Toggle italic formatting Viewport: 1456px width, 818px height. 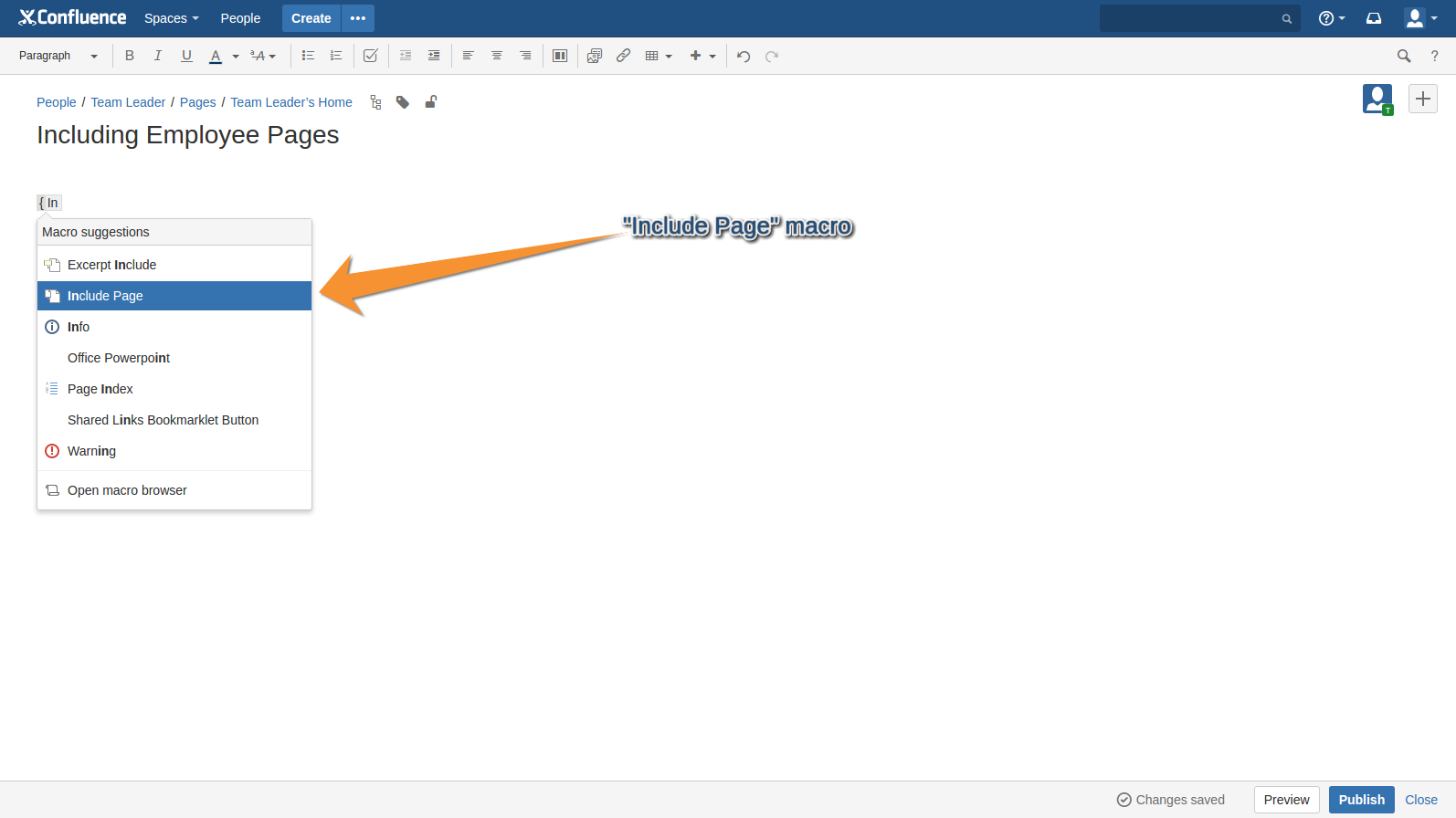[x=158, y=56]
